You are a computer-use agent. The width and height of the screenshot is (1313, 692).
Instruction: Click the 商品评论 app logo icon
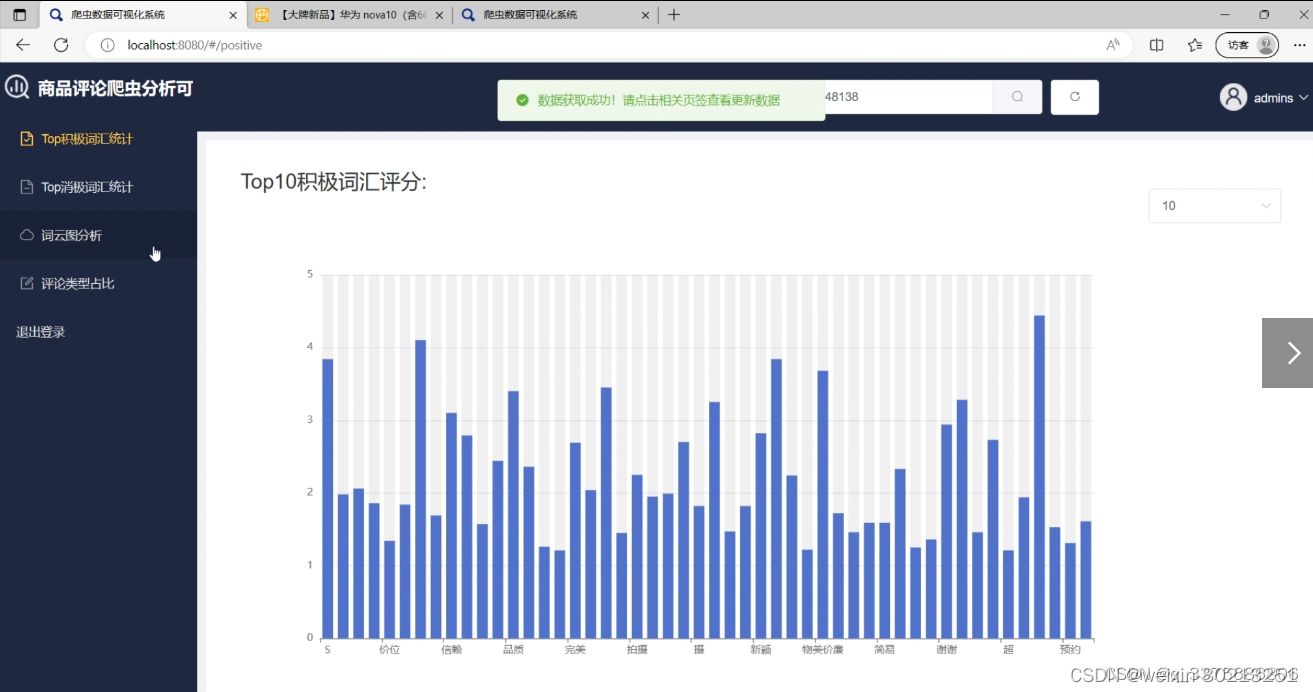click(x=16, y=87)
